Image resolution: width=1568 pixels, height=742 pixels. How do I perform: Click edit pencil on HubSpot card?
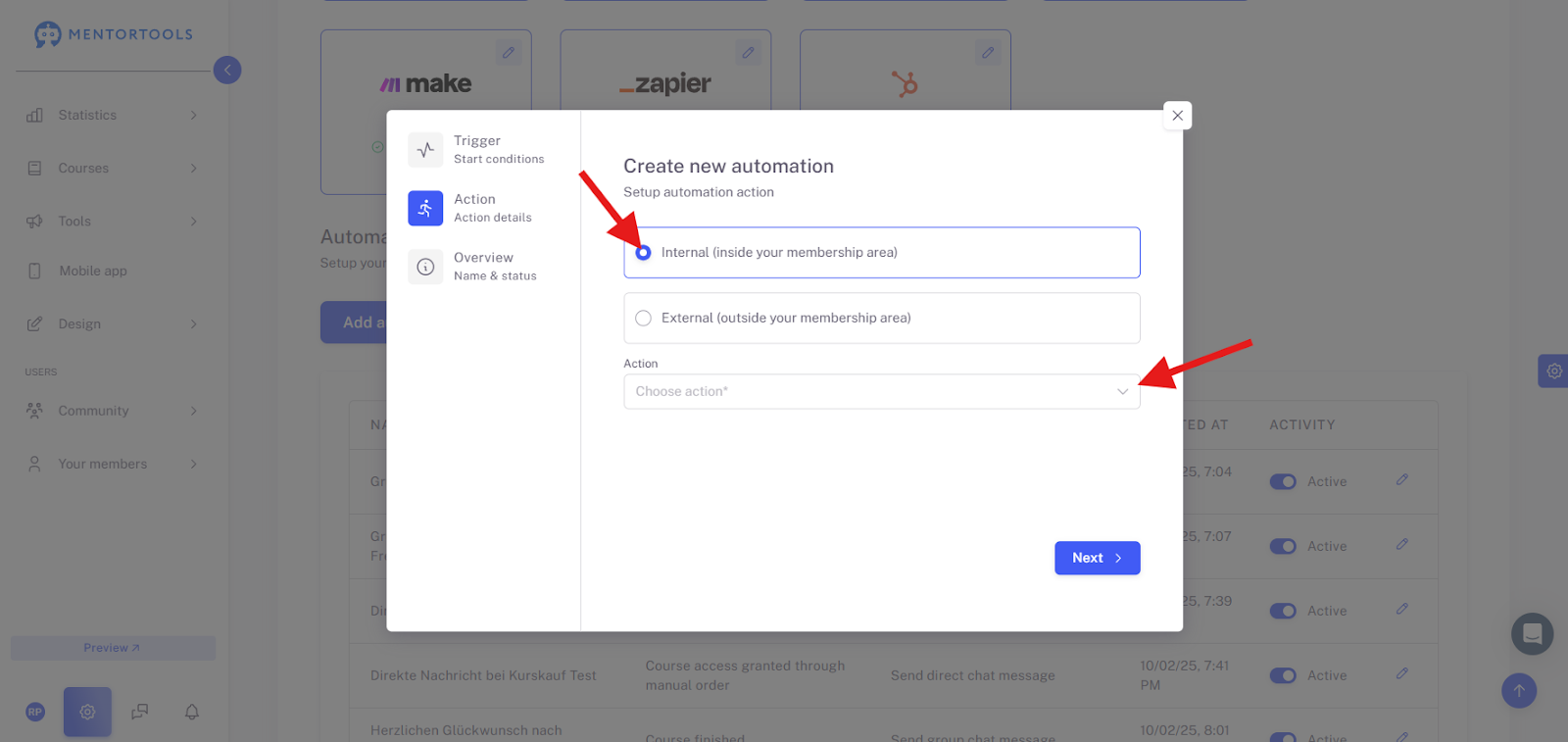[x=988, y=53]
